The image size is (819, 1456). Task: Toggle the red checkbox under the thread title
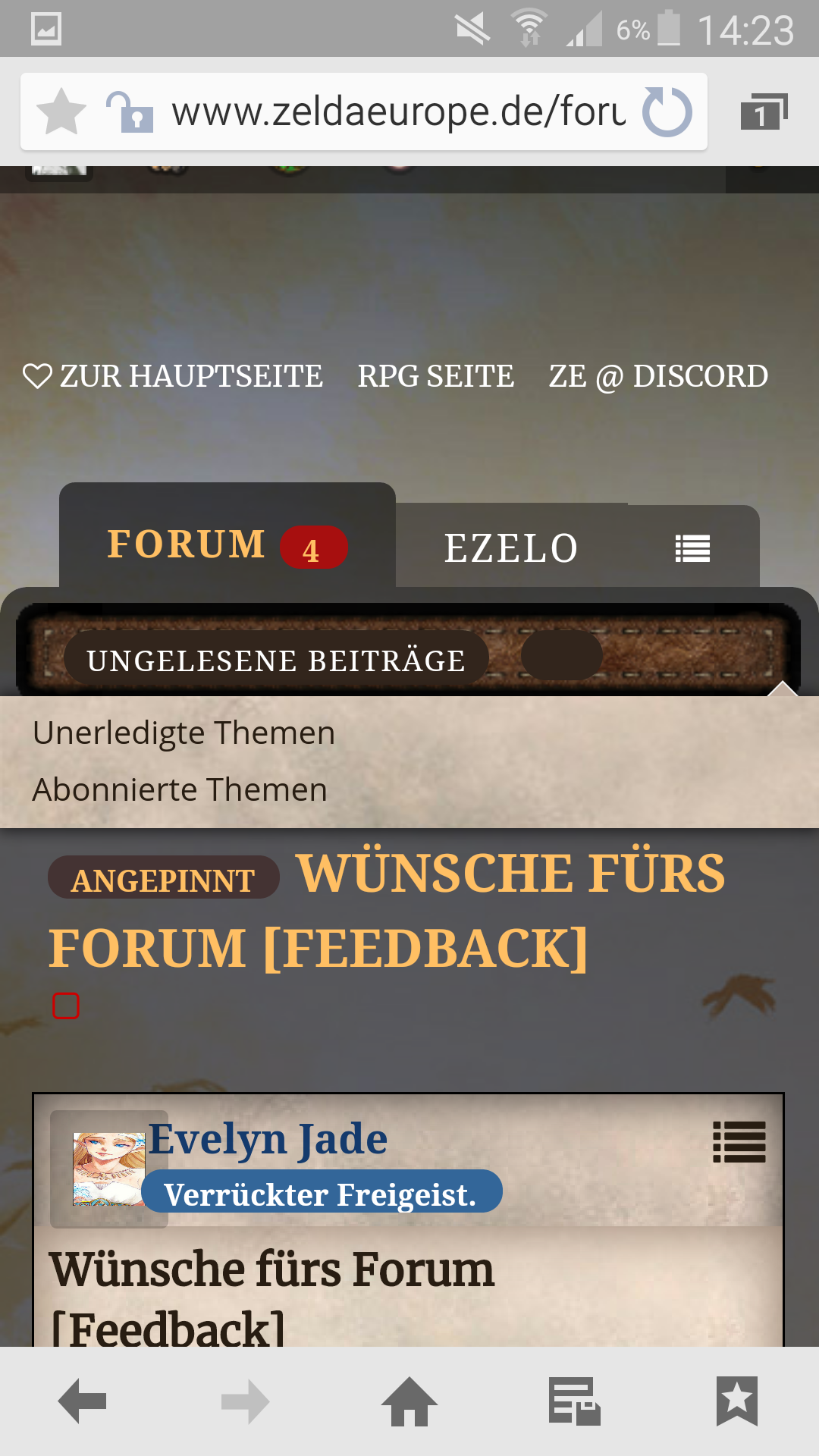[x=66, y=1006]
